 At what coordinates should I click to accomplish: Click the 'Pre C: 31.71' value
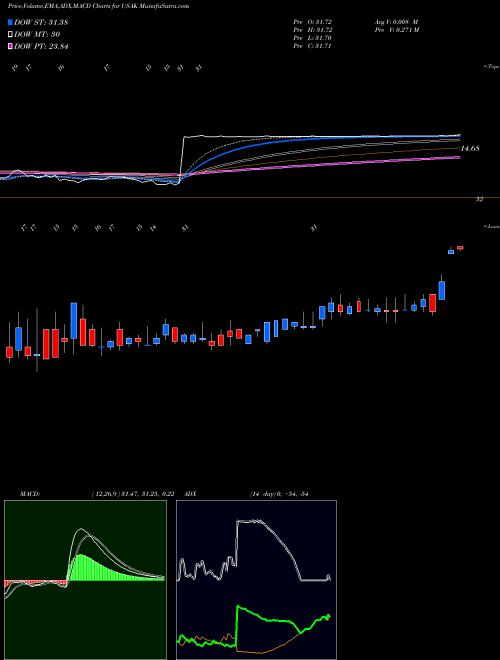tap(313, 46)
